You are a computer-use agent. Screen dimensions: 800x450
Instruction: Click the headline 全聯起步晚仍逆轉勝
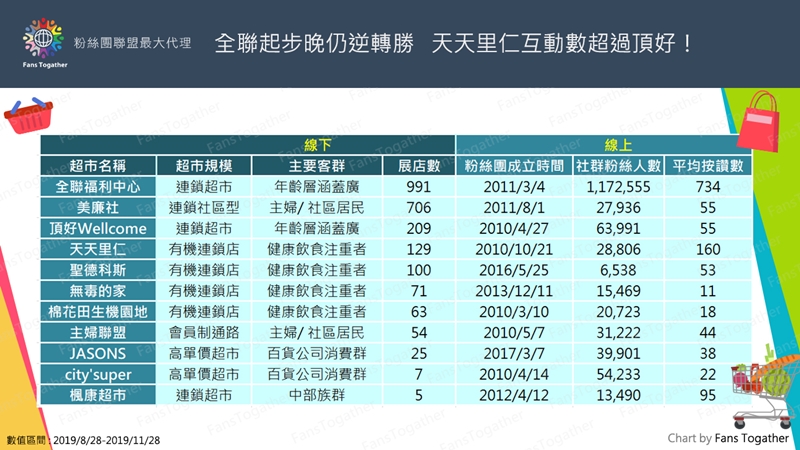coord(314,43)
